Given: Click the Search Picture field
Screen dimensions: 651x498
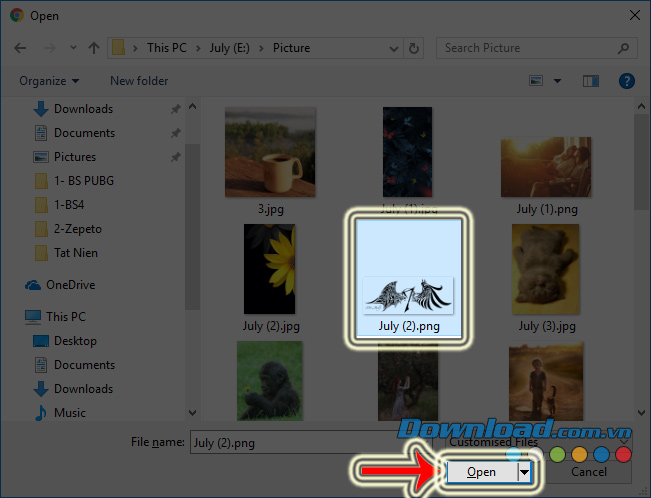Looking at the screenshot, I should click(x=536, y=48).
